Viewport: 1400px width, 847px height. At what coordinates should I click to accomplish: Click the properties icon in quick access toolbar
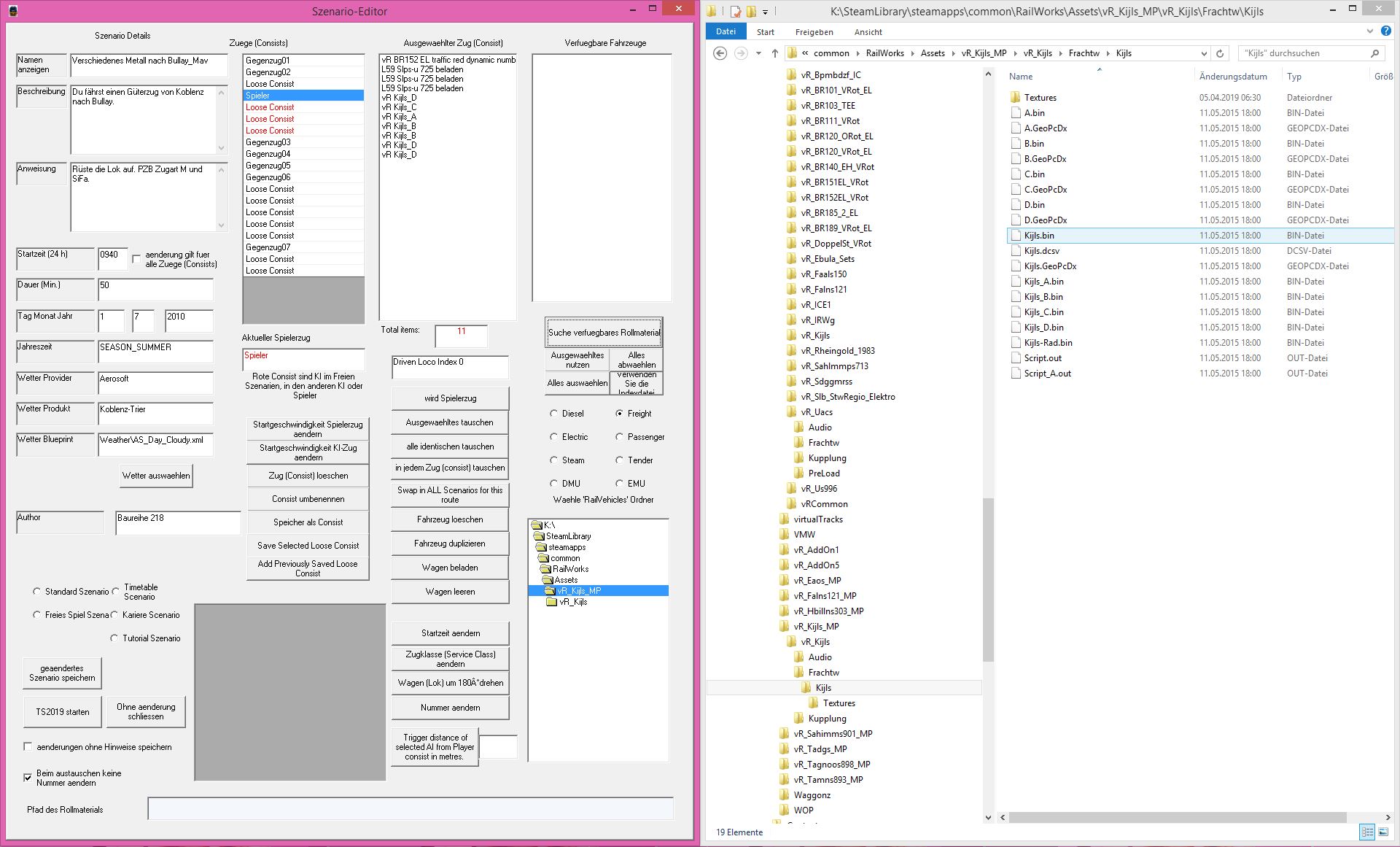(736, 11)
